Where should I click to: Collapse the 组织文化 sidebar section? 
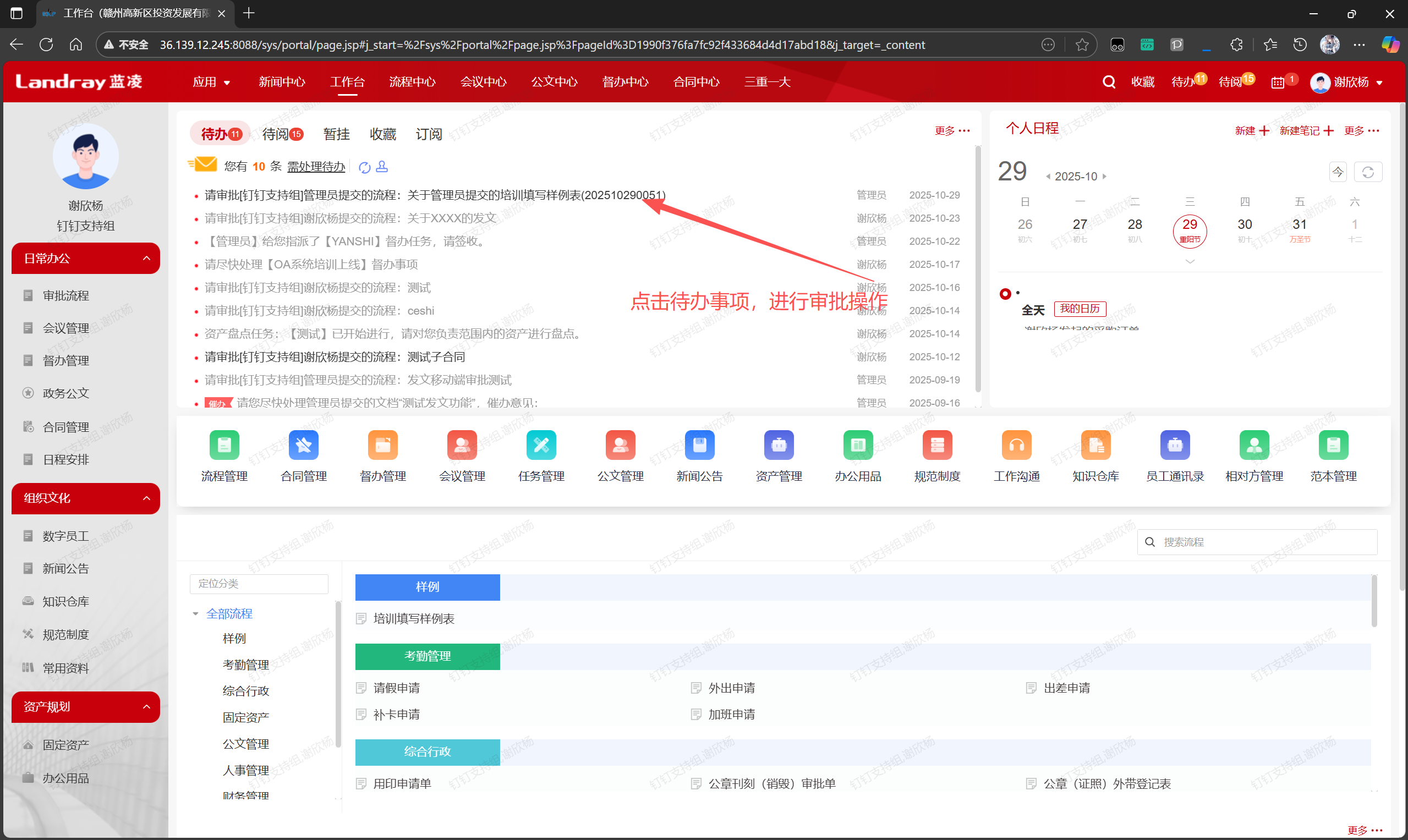click(x=146, y=498)
